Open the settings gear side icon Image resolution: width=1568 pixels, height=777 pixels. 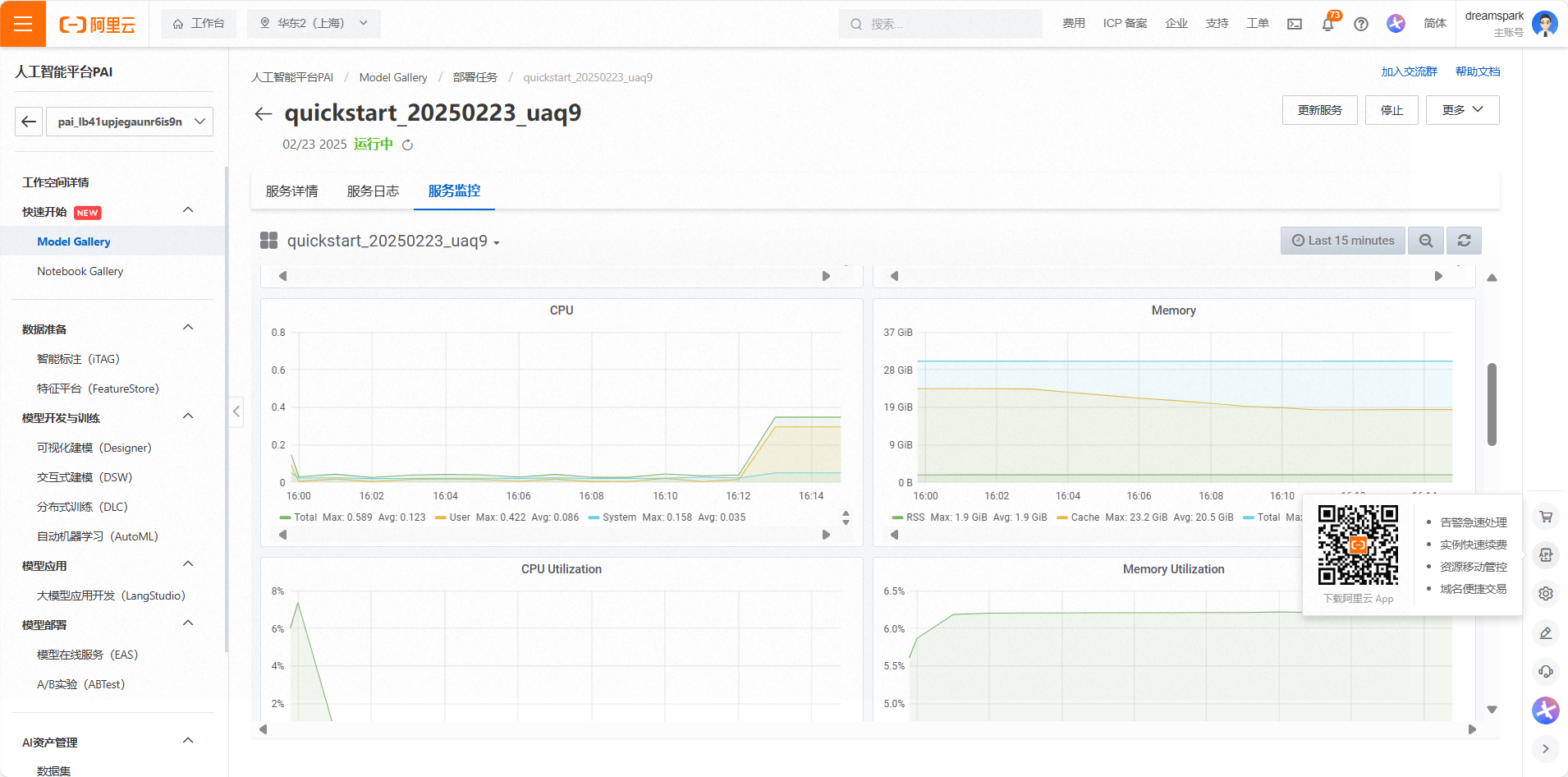[x=1546, y=594]
